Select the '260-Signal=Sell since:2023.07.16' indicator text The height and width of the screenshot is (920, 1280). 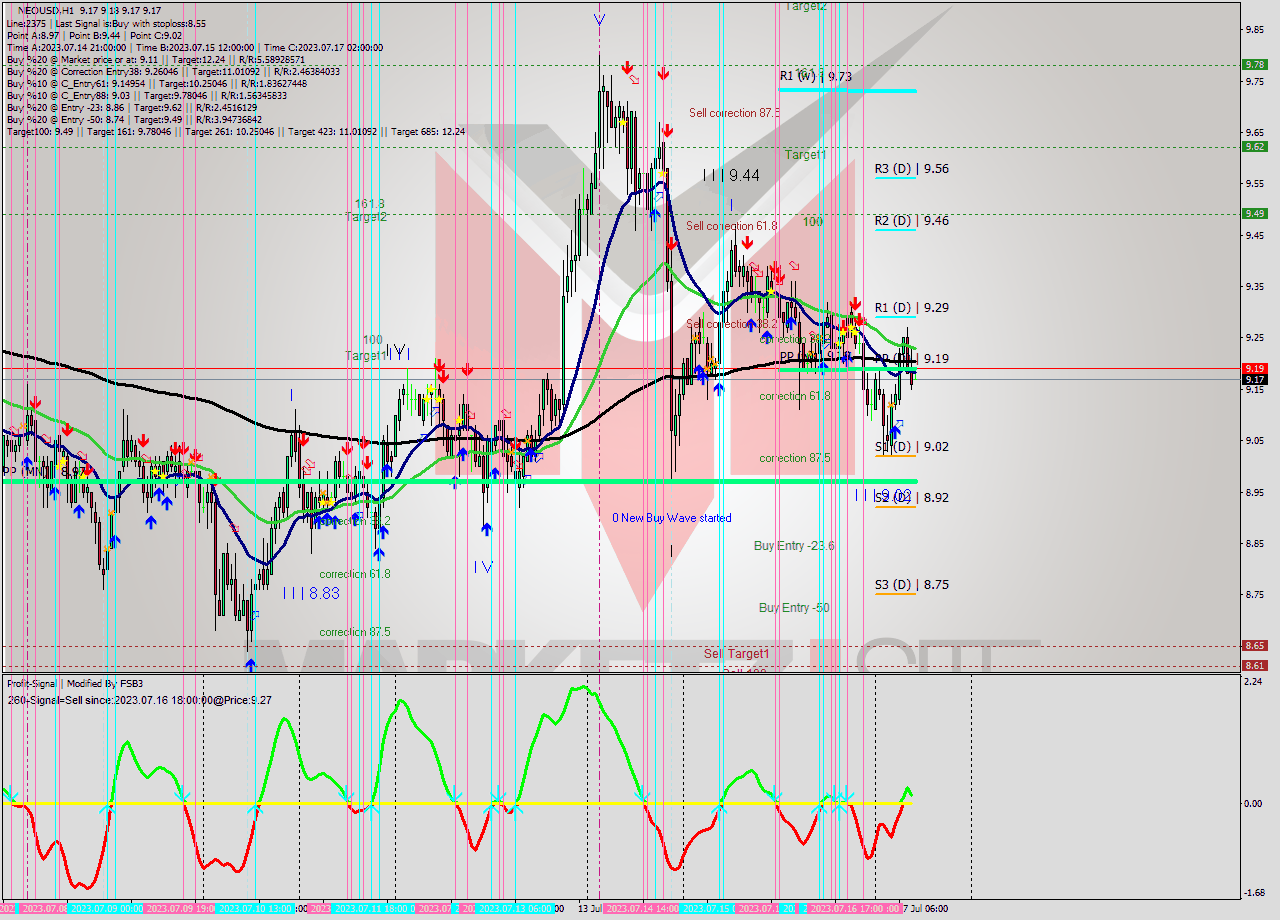pos(139,700)
